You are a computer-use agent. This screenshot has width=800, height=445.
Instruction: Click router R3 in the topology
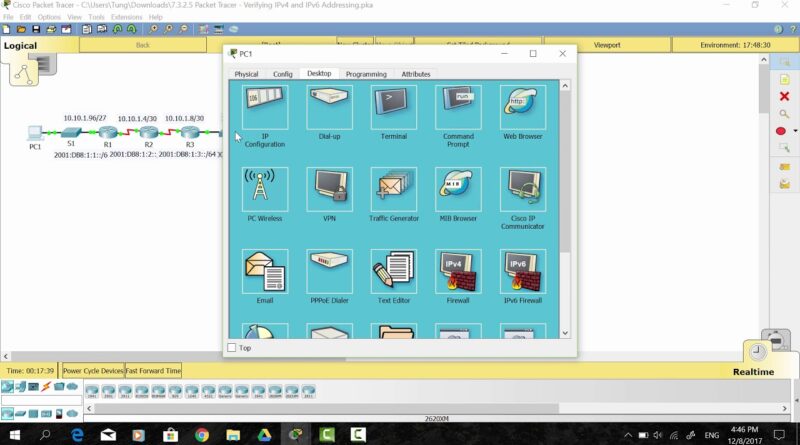pyautogui.click(x=190, y=132)
